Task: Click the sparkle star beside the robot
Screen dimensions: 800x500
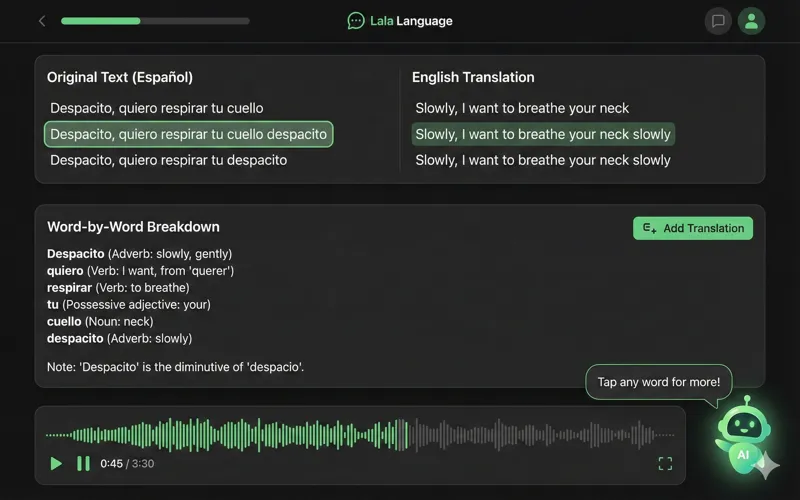Action: coord(766,465)
